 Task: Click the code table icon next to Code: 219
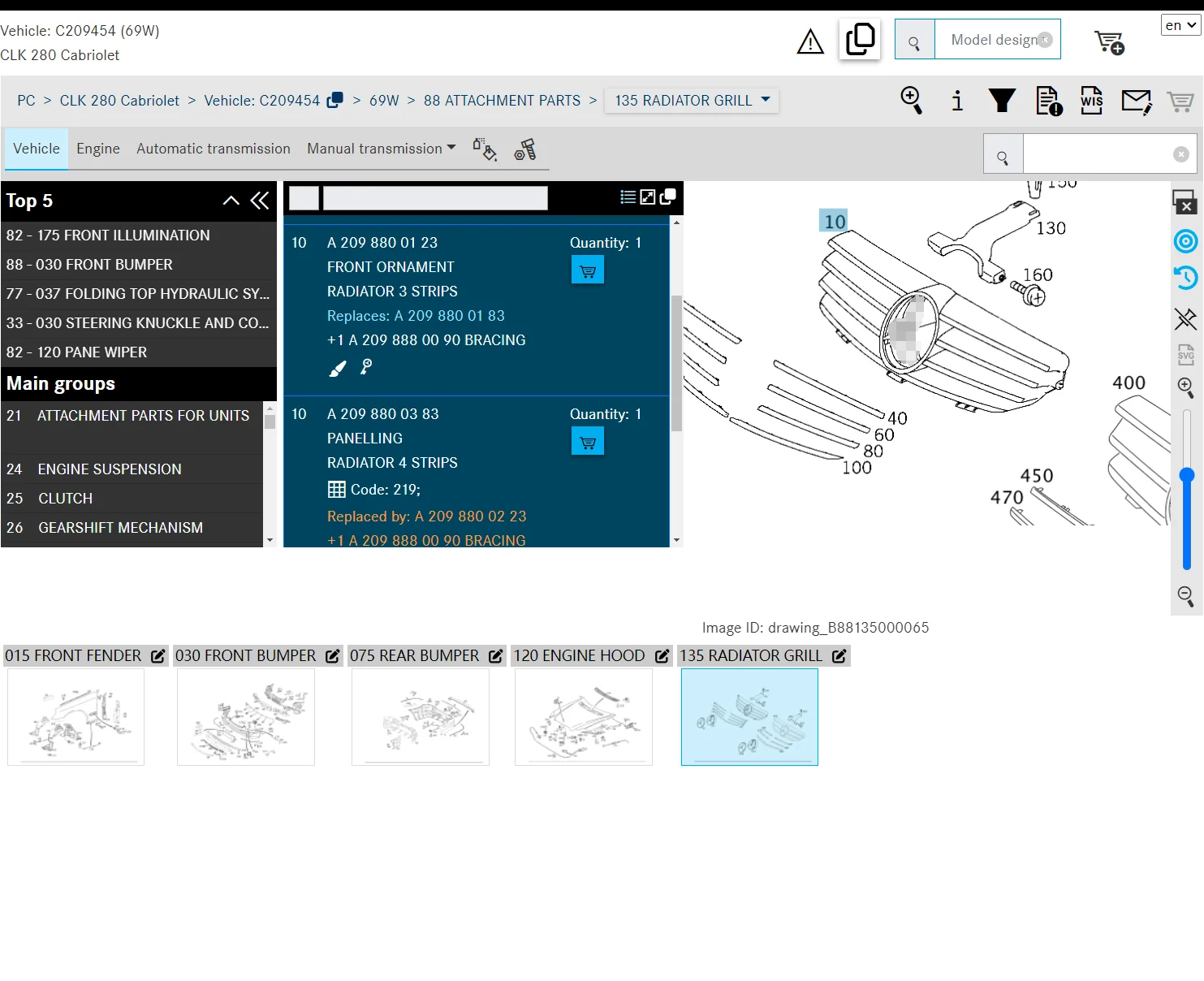(336, 490)
